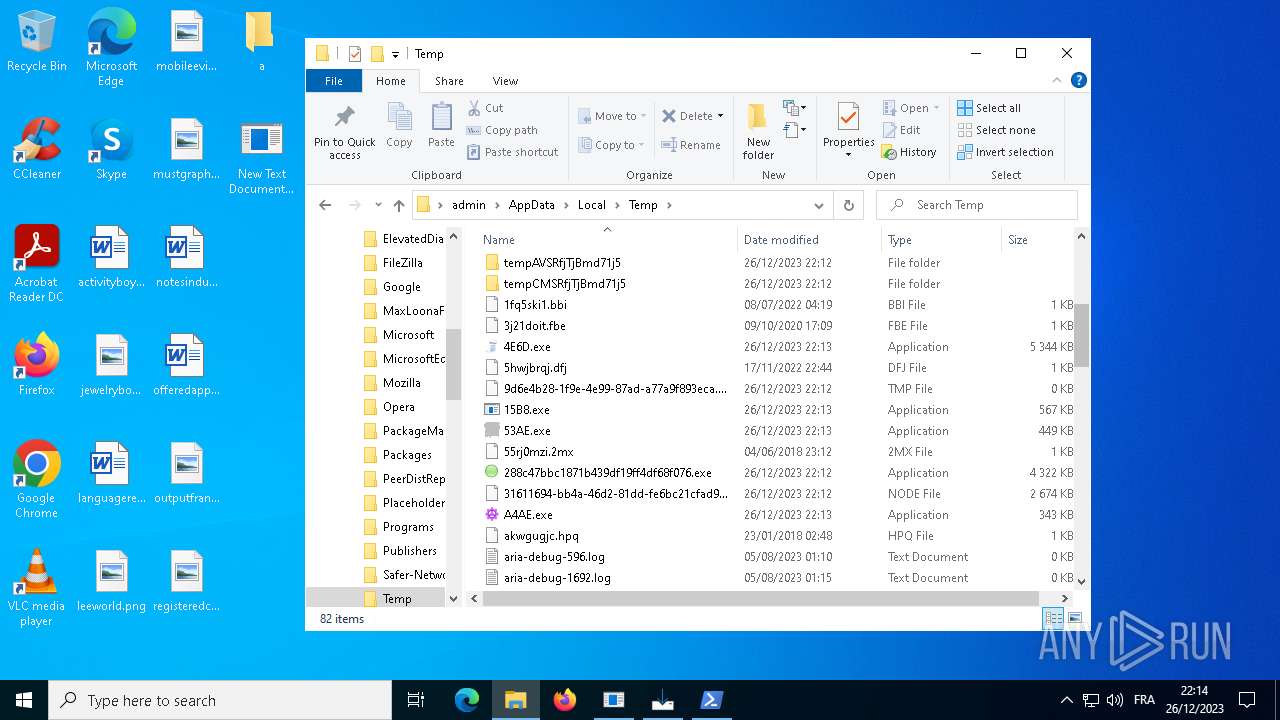
Task: Select tempAVSRfjTjBmd71j5 folder
Action: coord(562,263)
